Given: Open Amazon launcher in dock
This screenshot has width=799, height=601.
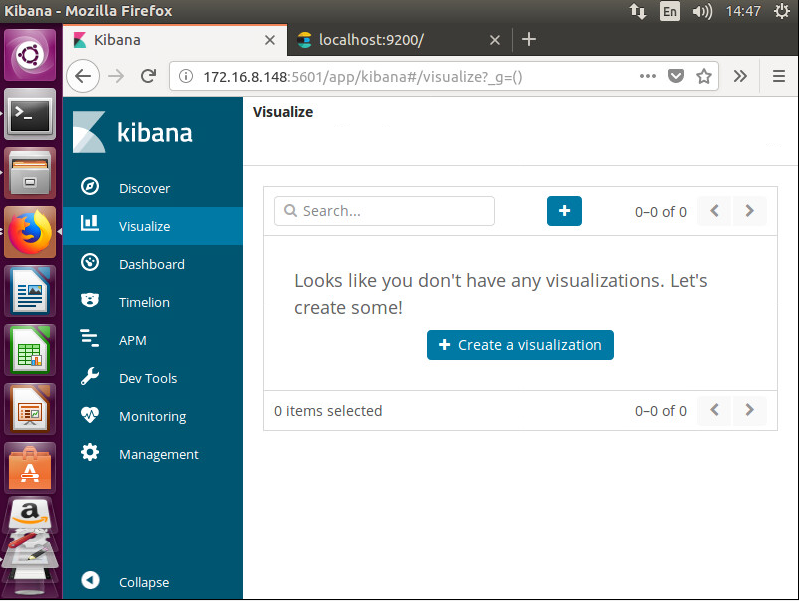Looking at the screenshot, I should (30, 514).
